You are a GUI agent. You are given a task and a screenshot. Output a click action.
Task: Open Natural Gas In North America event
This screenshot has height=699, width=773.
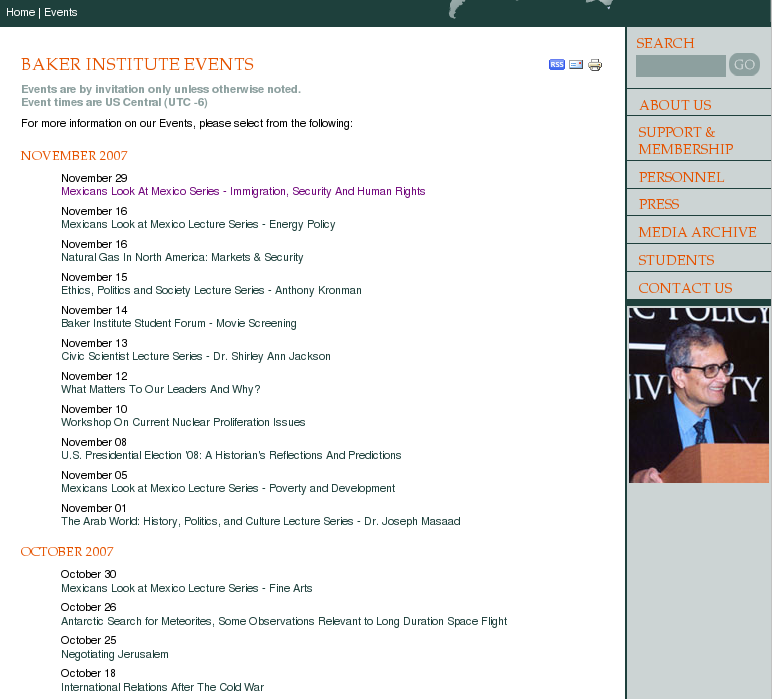tap(182, 257)
